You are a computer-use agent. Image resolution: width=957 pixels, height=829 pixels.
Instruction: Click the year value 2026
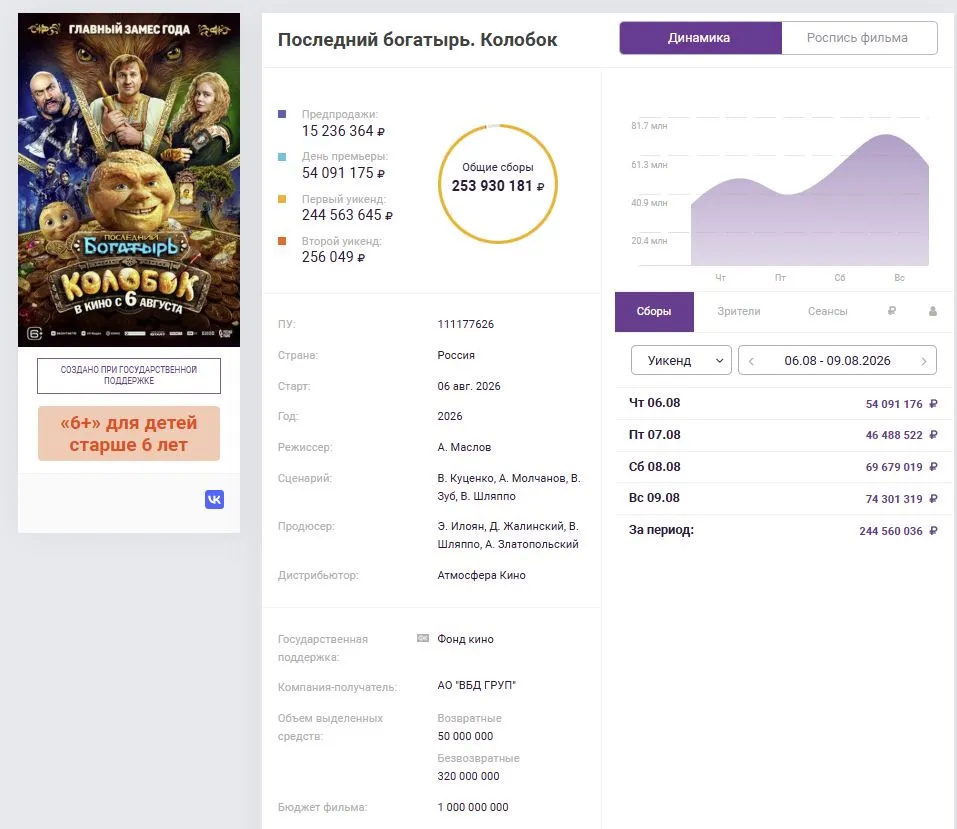pyautogui.click(x=450, y=416)
